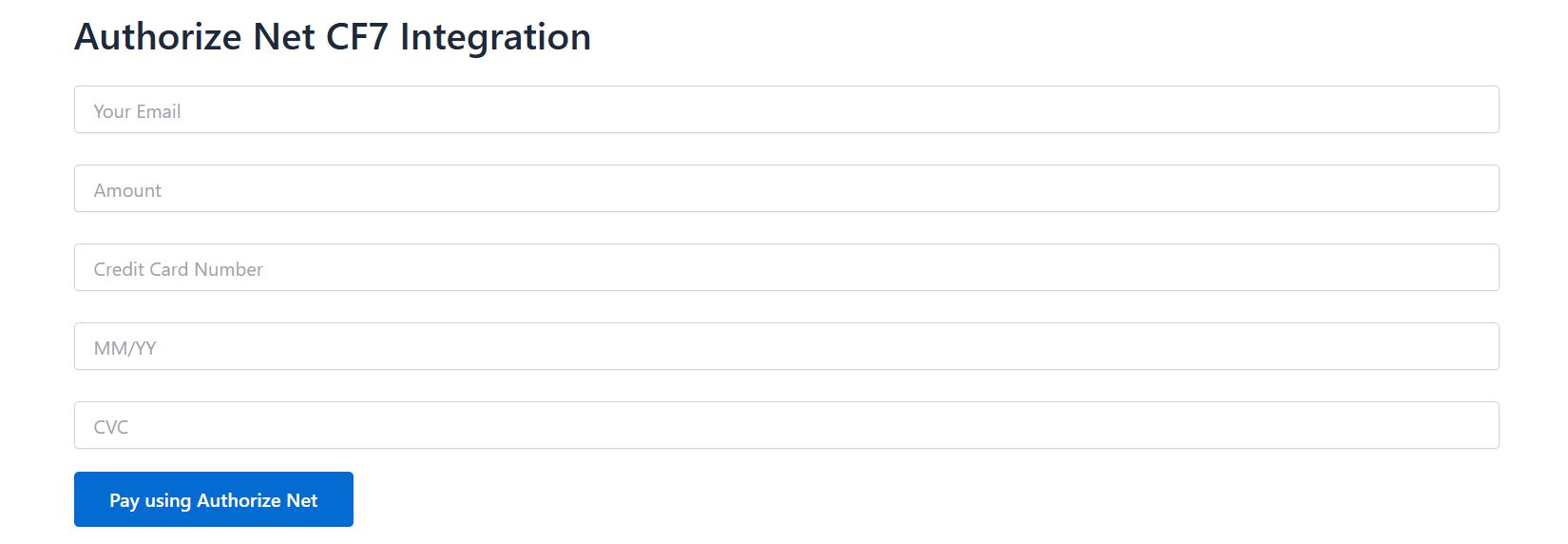Click the 'Authorize Net' text on the Pay button
The width and height of the screenshot is (1568, 544).
(257, 500)
